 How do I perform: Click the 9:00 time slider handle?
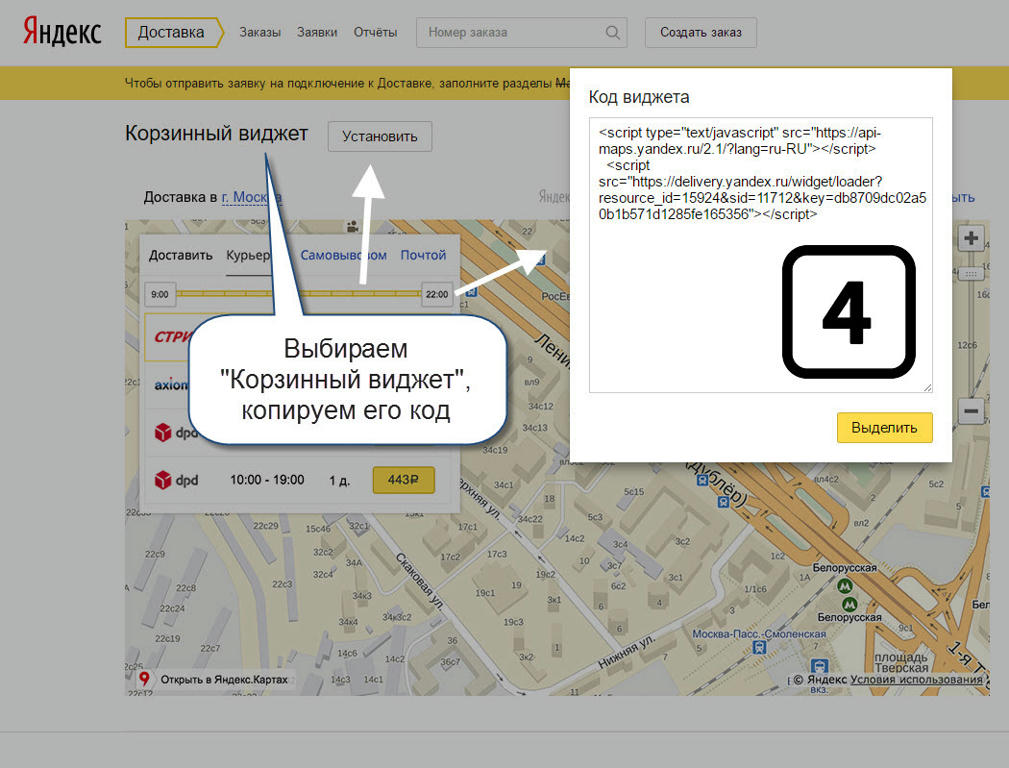click(x=160, y=295)
